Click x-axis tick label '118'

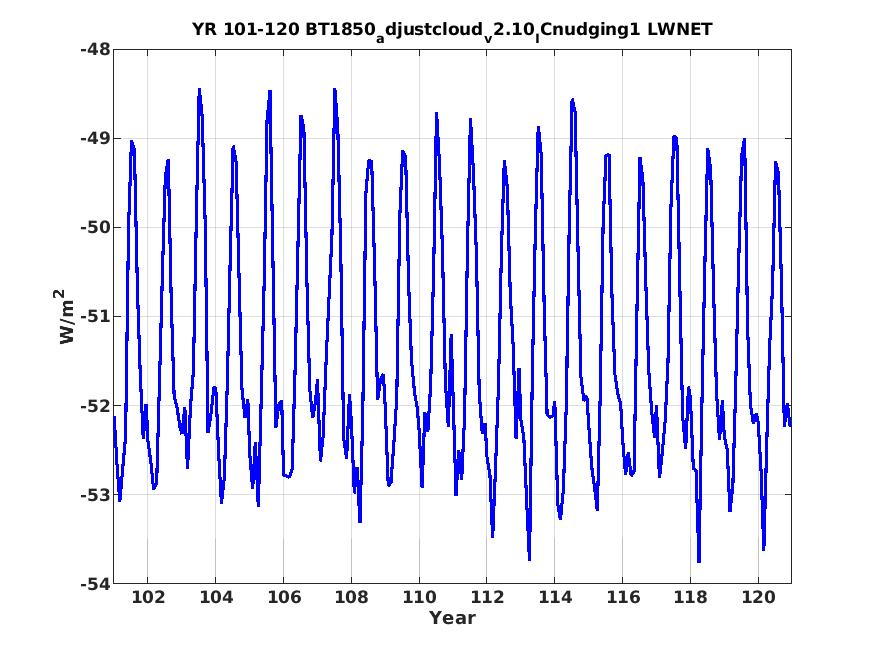click(691, 597)
